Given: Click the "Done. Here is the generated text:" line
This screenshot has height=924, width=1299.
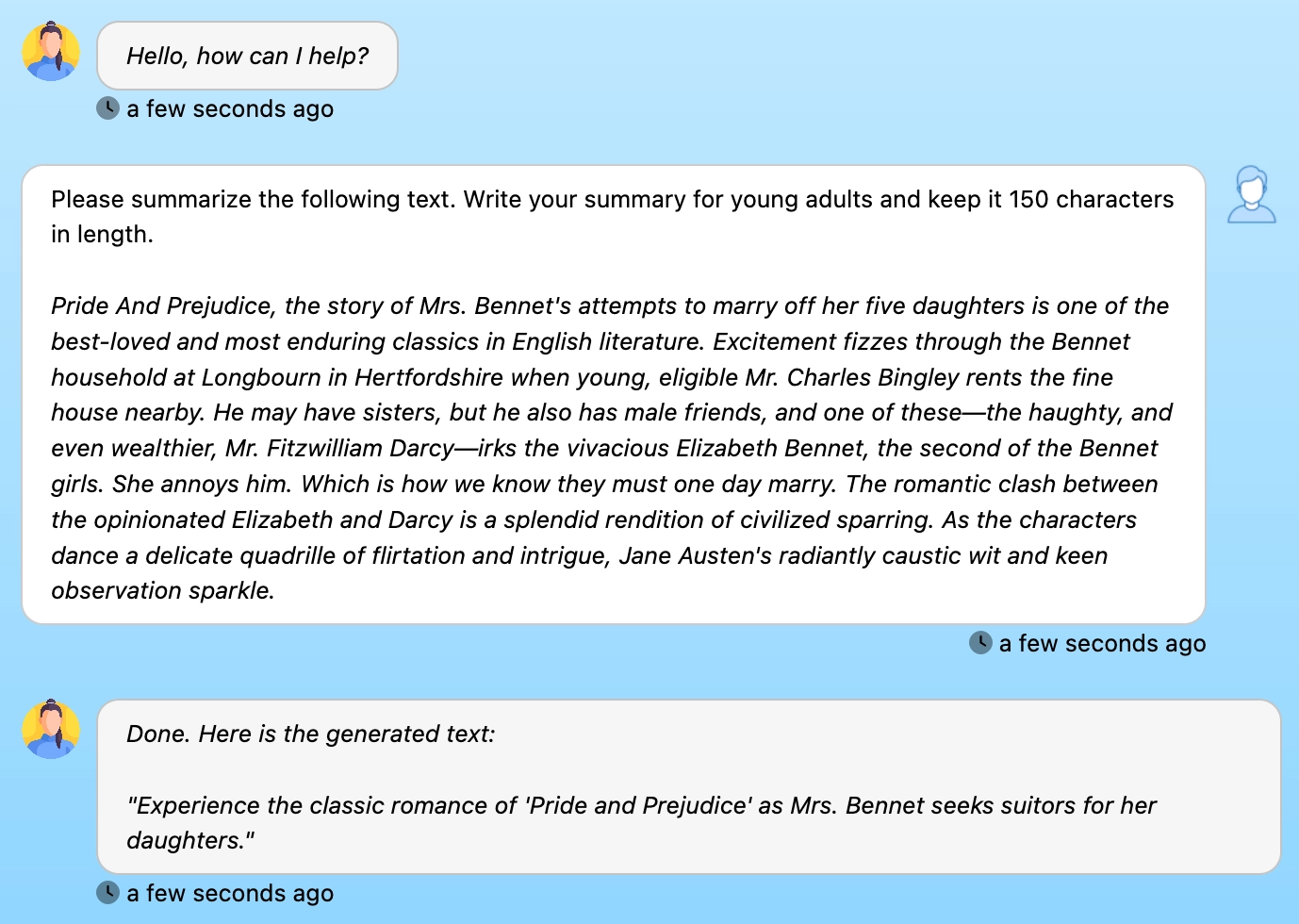Looking at the screenshot, I should coord(311,734).
